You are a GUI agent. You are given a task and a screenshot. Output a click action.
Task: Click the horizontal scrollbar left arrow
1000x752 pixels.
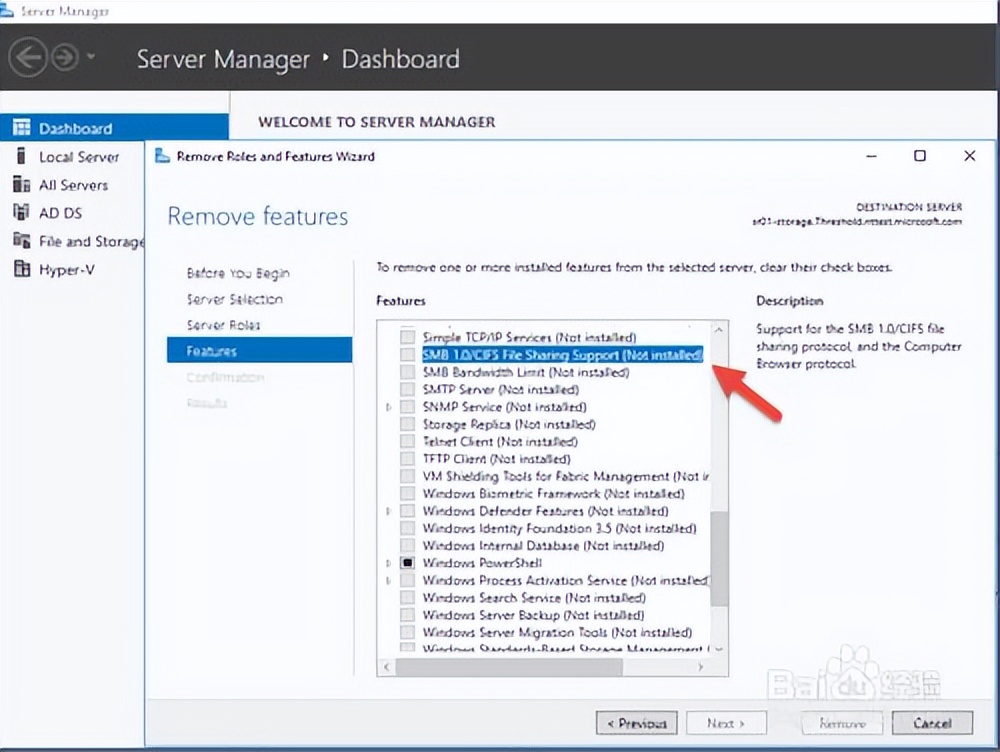[x=386, y=667]
